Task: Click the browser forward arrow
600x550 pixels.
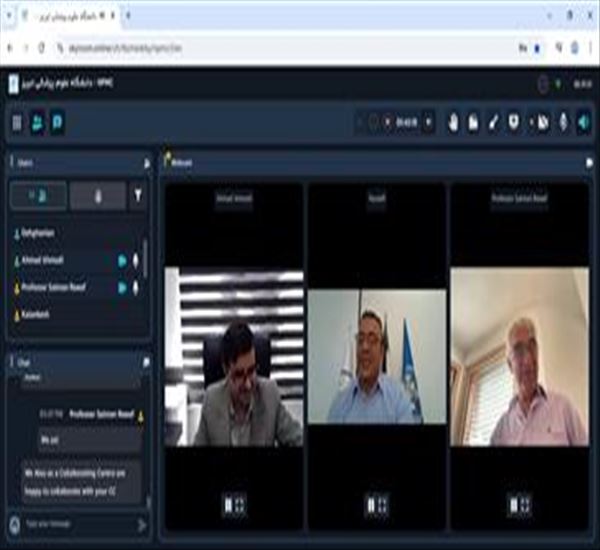Action: [x=26, y=48]
